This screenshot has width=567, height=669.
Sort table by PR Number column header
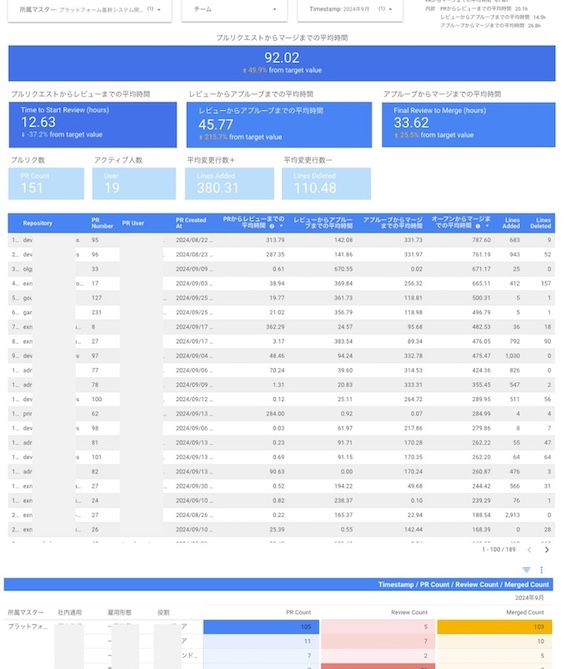coord(102,223)
